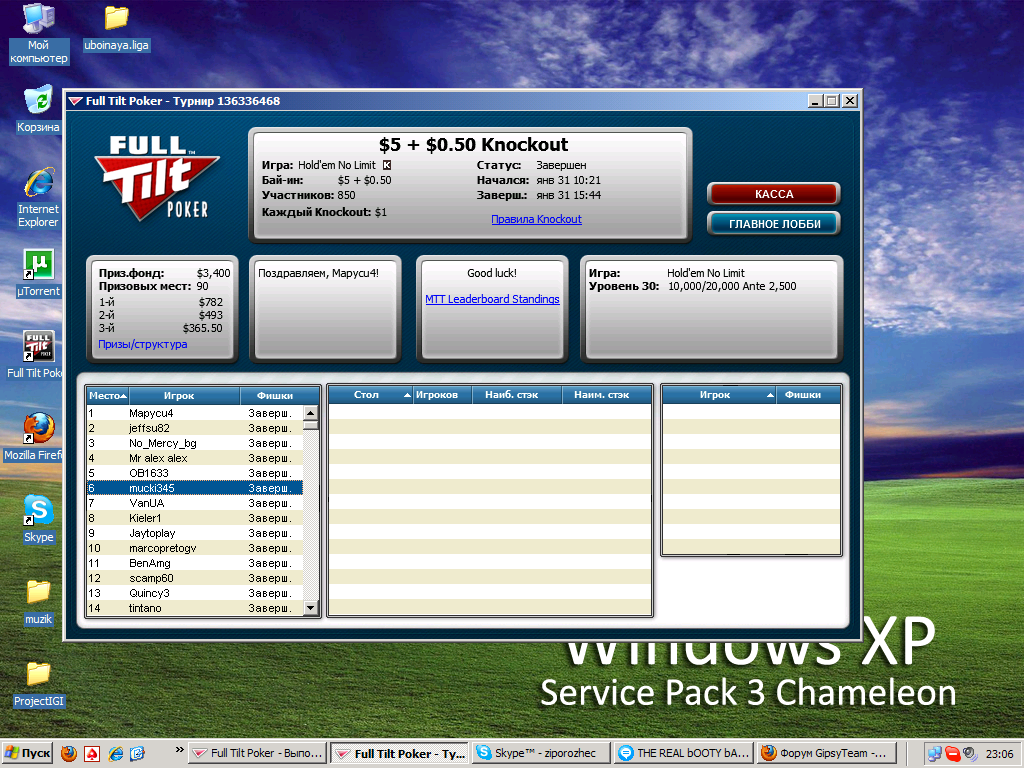This screenshot has height=768, width=1024.
Task: Select player marcopretogv row
Action: click(195, 549)
